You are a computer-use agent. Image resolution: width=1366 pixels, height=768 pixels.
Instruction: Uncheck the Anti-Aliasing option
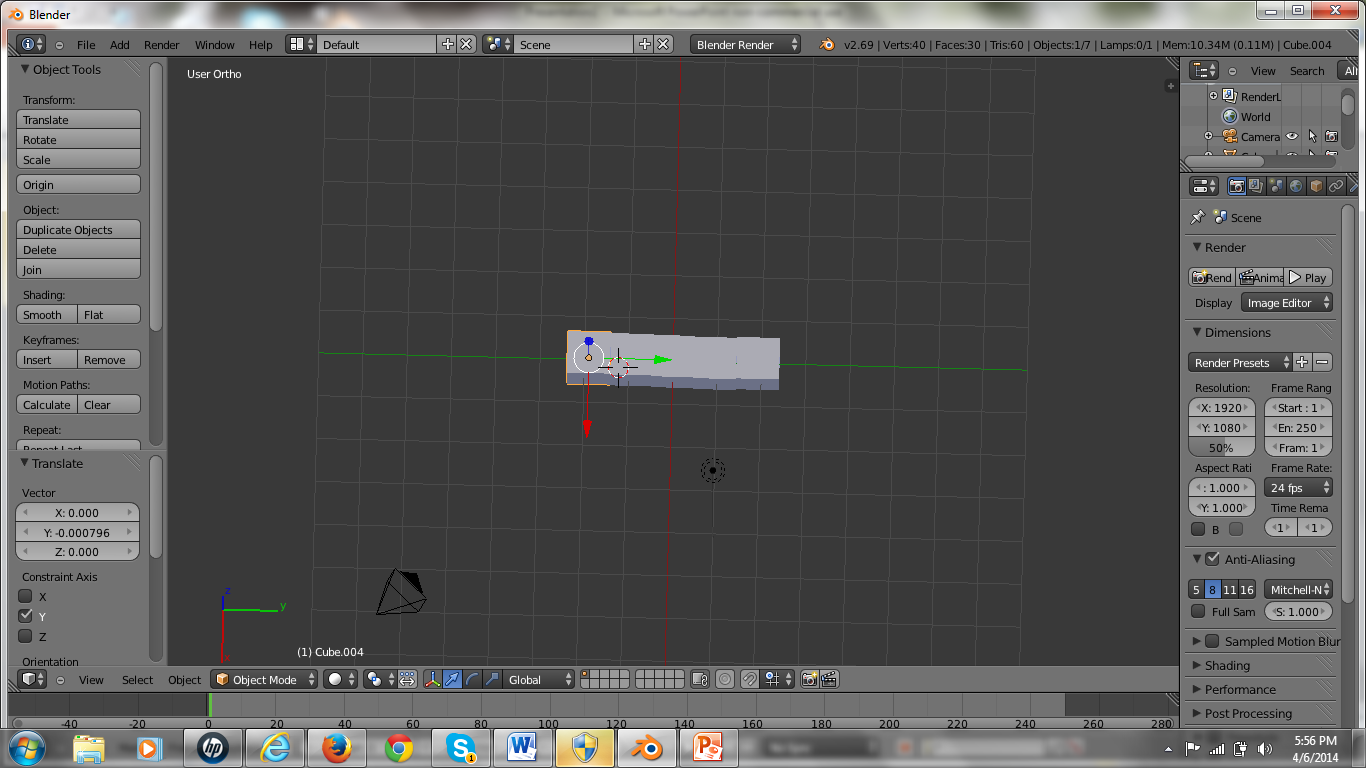[1210, 559]
